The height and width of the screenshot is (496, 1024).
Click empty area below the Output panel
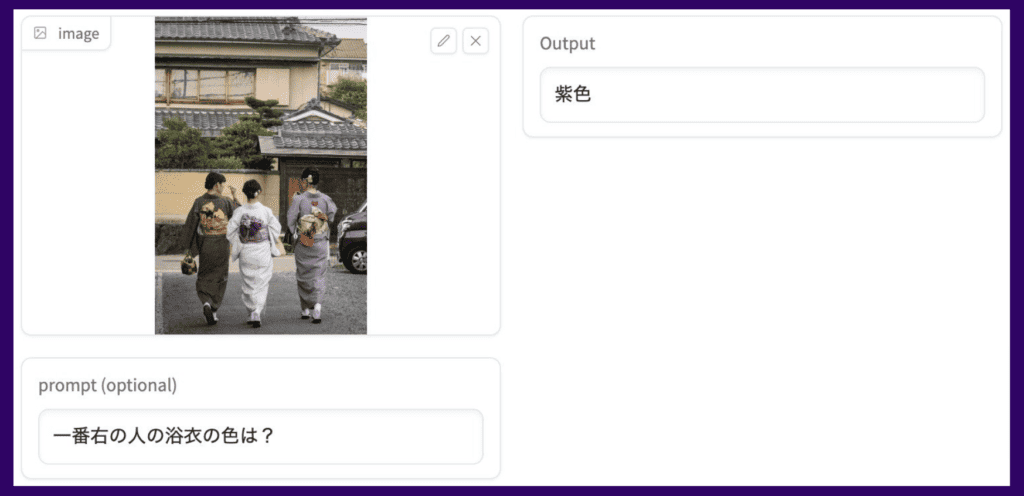pos(762,307)
